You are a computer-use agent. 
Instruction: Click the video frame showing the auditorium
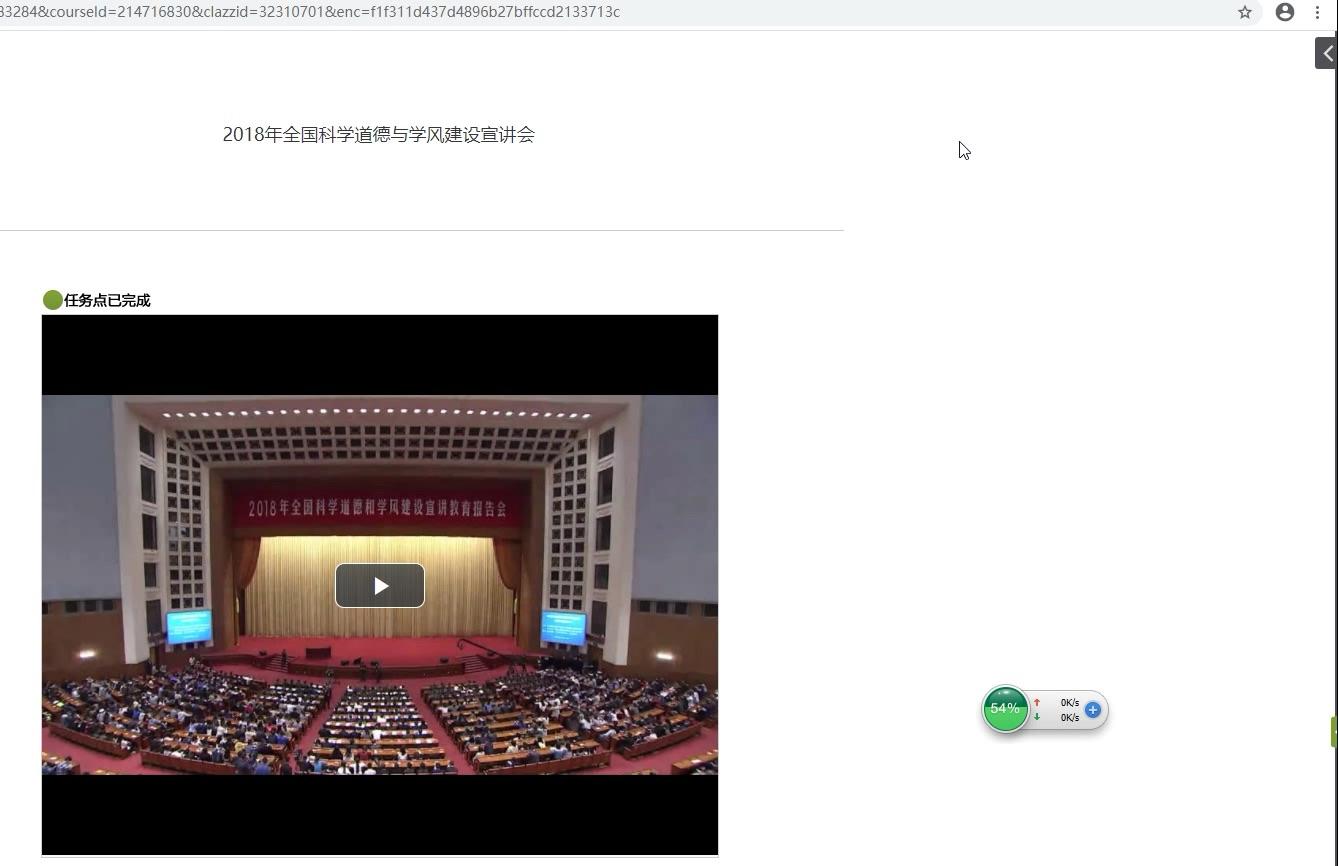(x=380, y=585)
